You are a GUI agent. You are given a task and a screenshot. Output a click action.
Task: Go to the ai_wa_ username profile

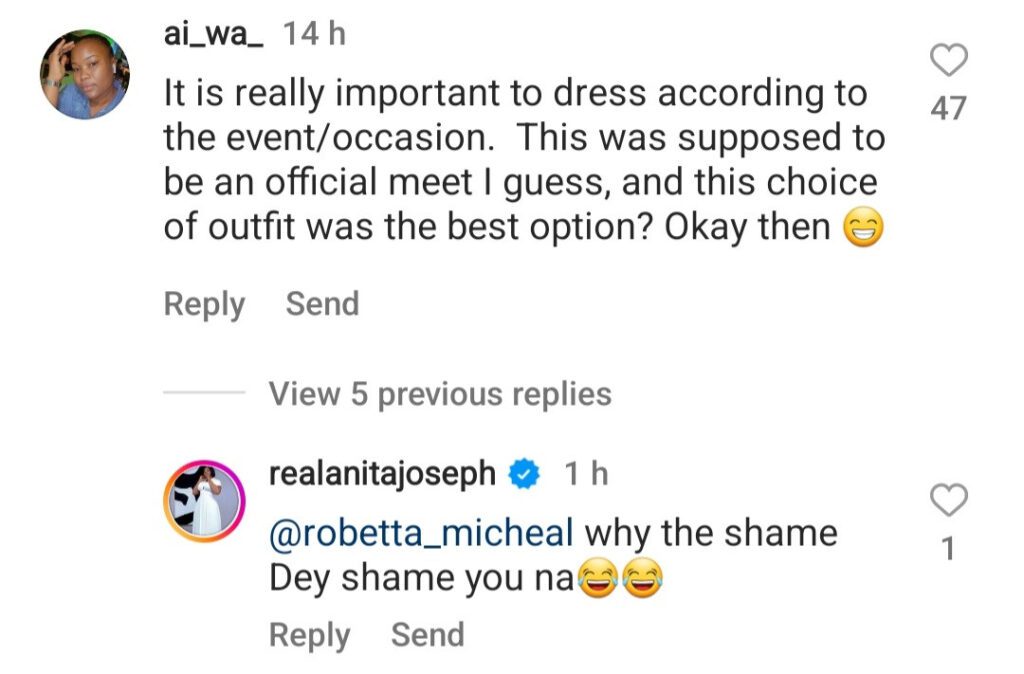213,36
